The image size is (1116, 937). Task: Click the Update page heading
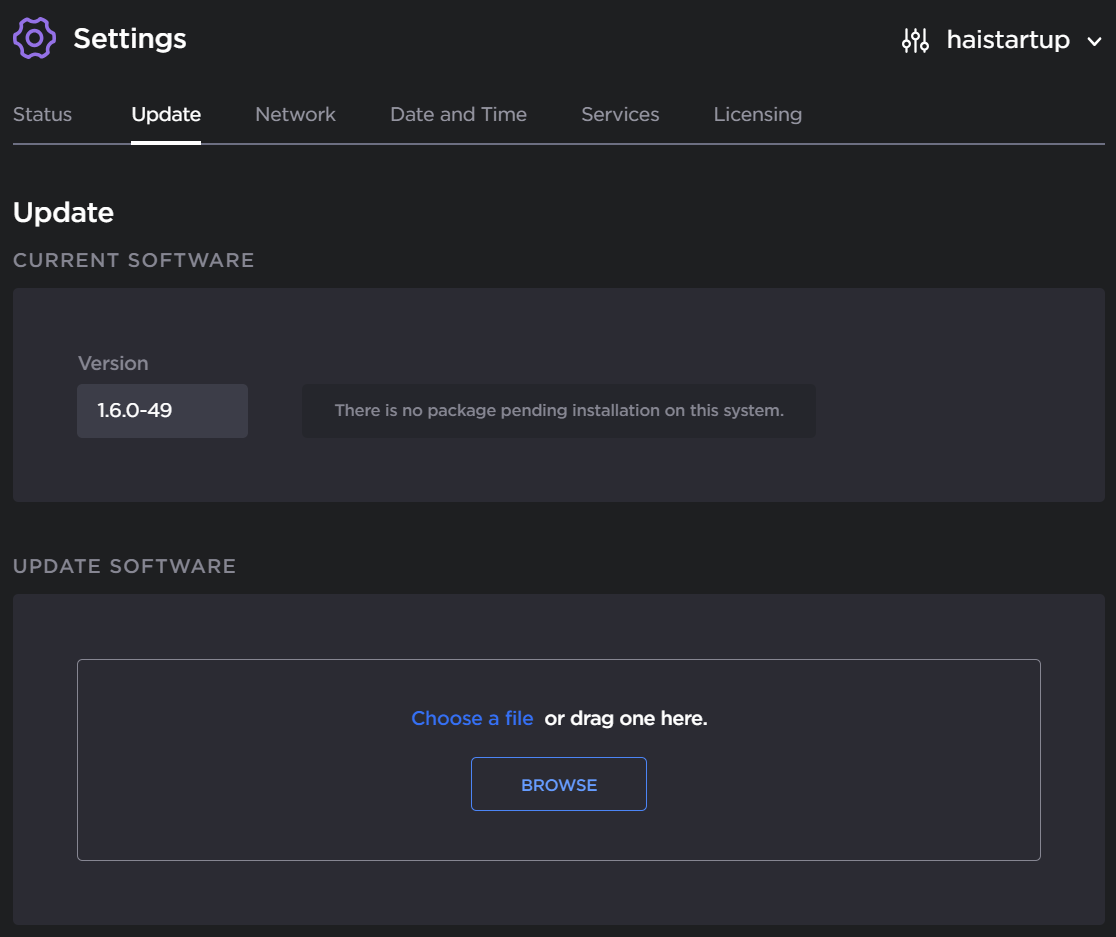click(x=63, y=212)
